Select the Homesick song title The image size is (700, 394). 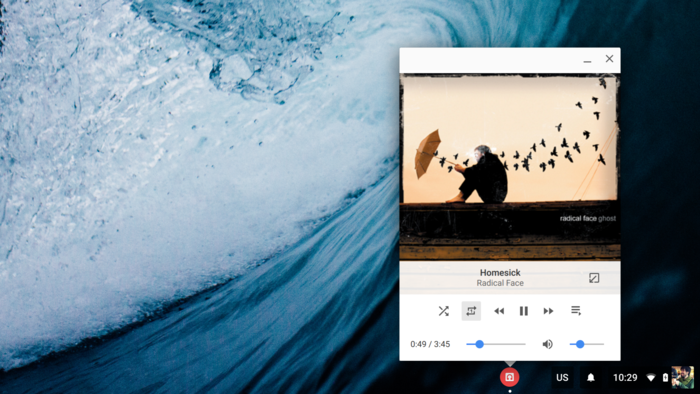coord(500,273)
